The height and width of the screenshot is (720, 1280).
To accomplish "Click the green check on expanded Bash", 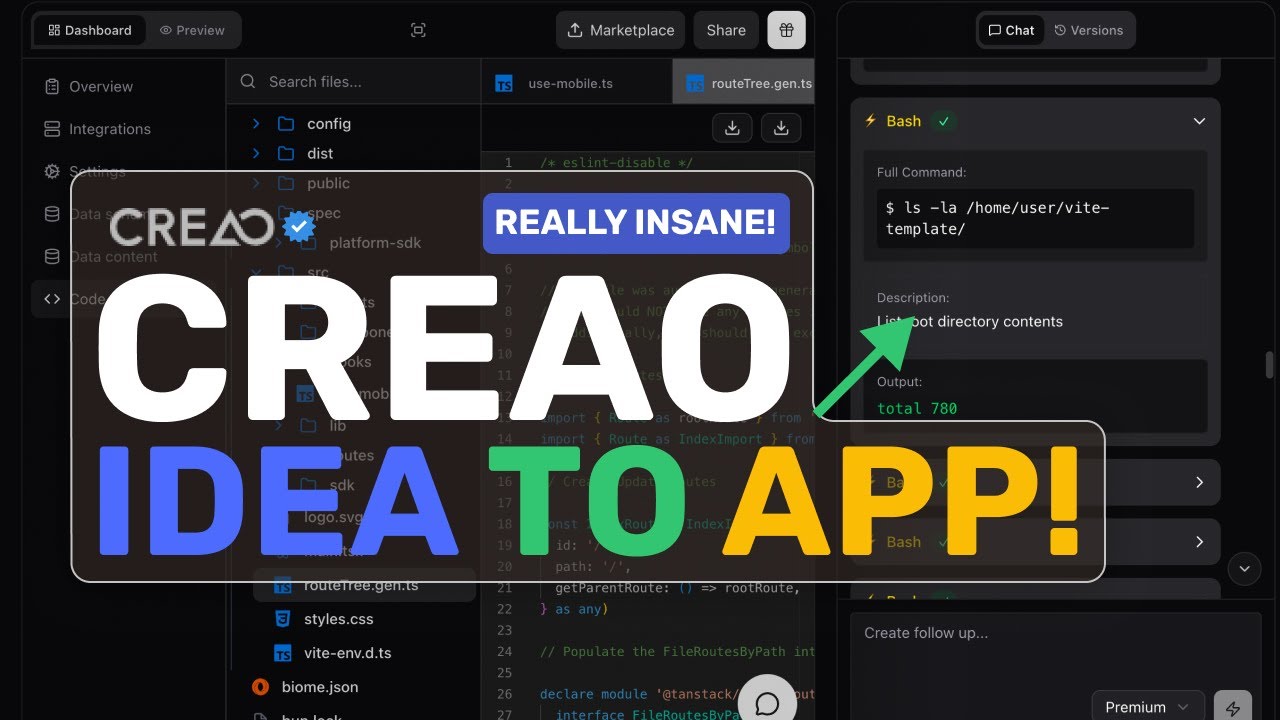I will (x=943, y=121).
